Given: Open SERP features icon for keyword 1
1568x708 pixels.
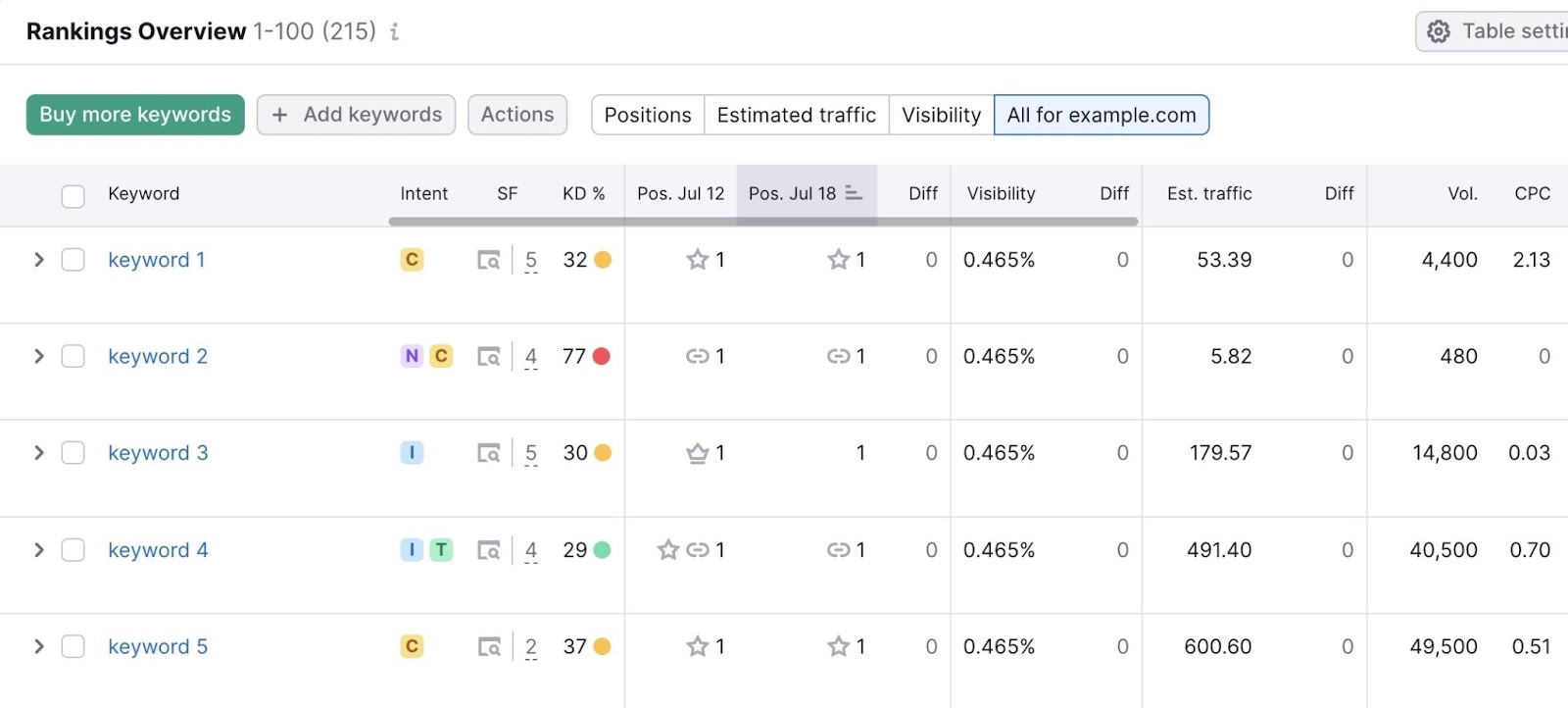Looking at the screenshot, I should click(x=488, y=260).
